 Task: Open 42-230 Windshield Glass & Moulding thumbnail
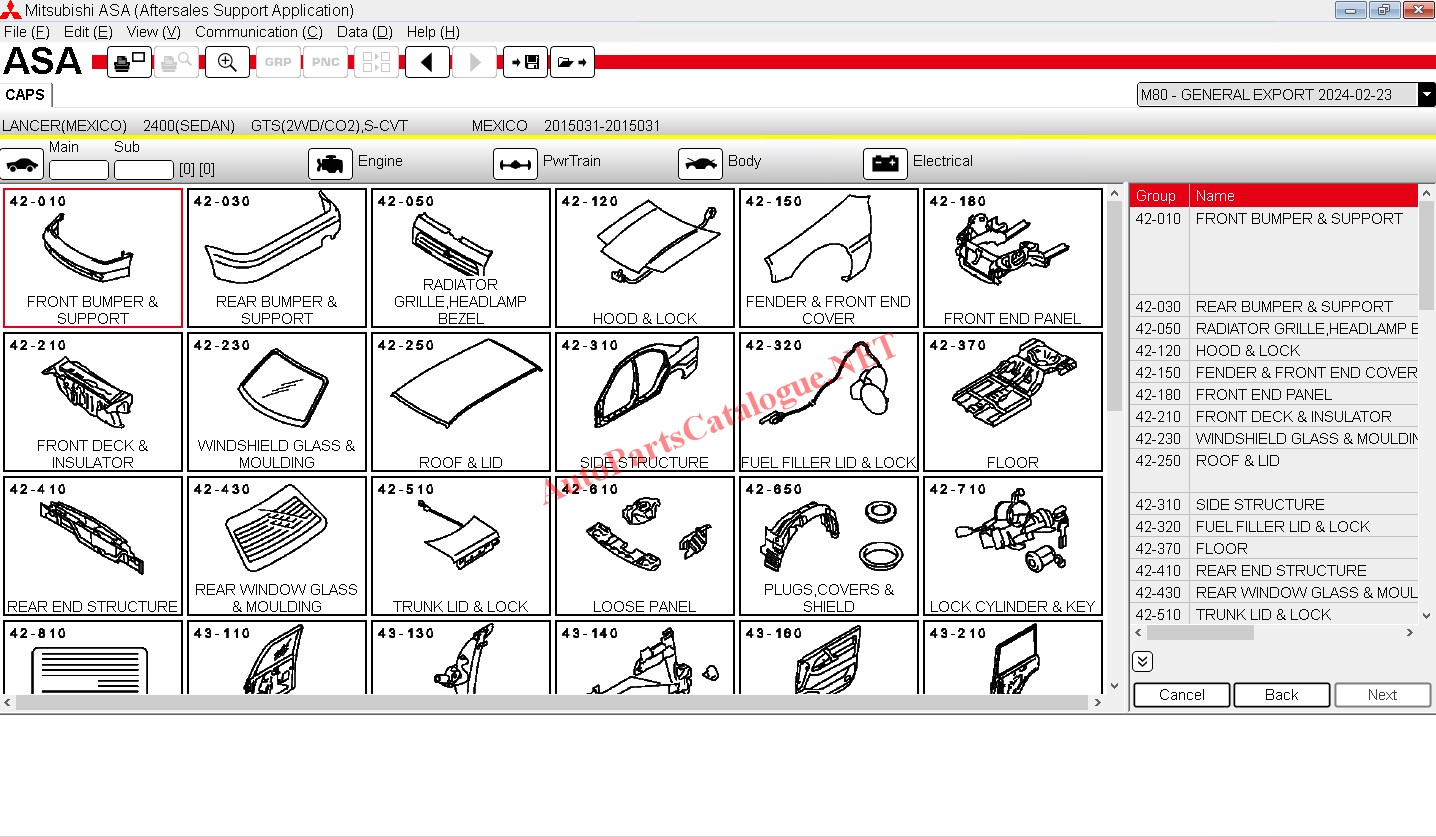[x=277, y=402]
